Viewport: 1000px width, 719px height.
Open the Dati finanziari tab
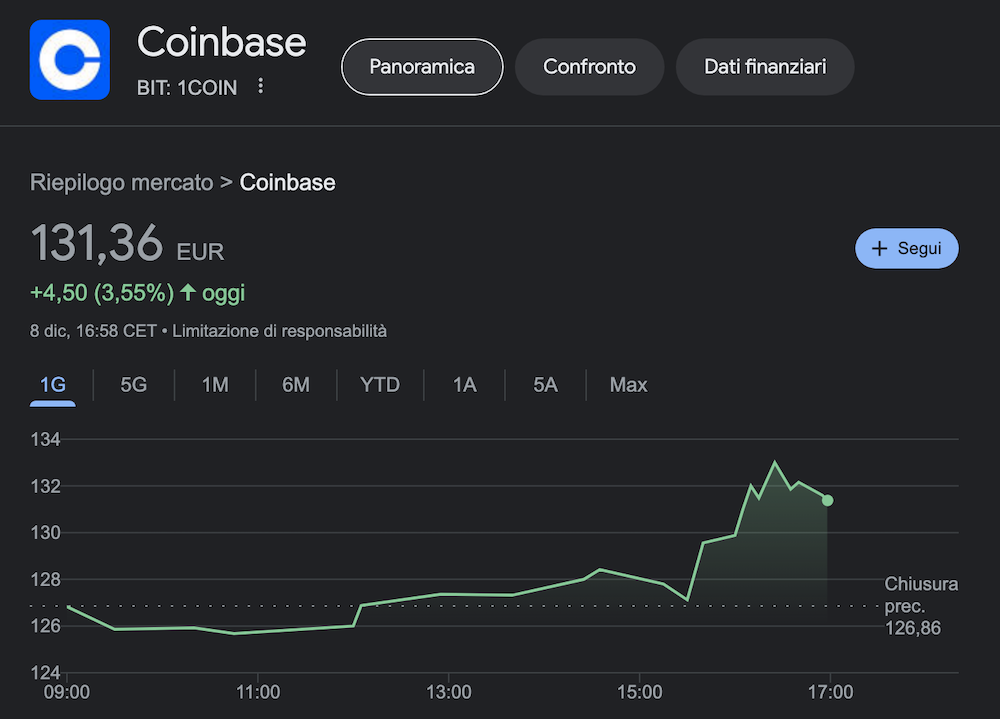pos(765,67)
